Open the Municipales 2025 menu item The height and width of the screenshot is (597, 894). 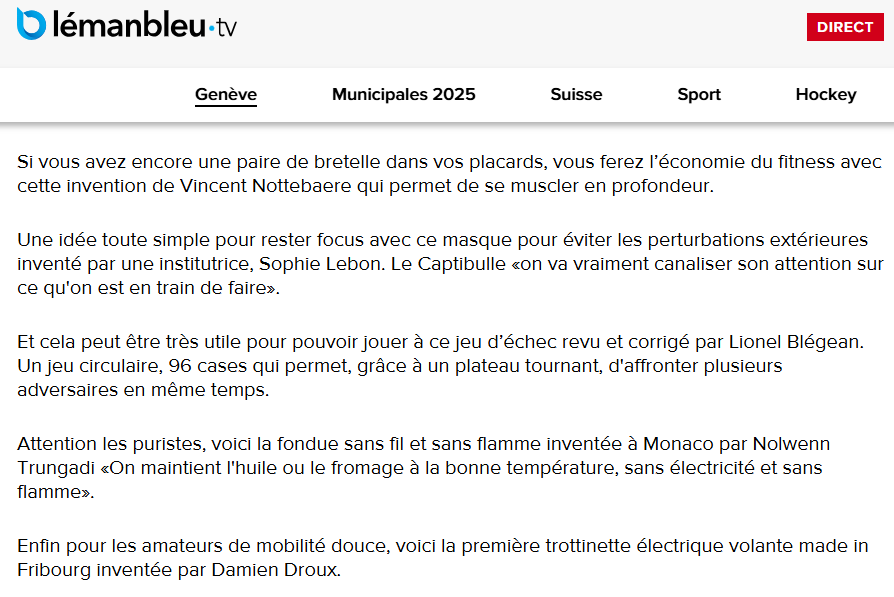404,94
